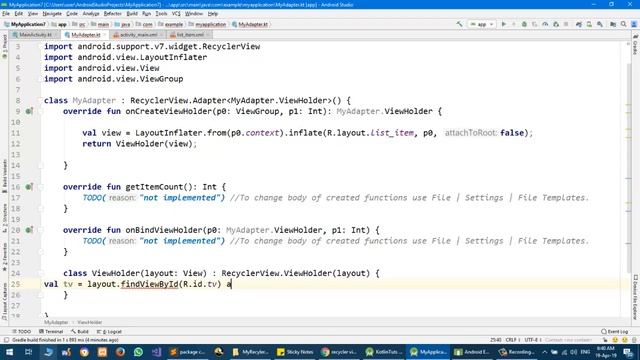
Task: Click override gutter icon on line 9
Action: click(x=29, y=111)
